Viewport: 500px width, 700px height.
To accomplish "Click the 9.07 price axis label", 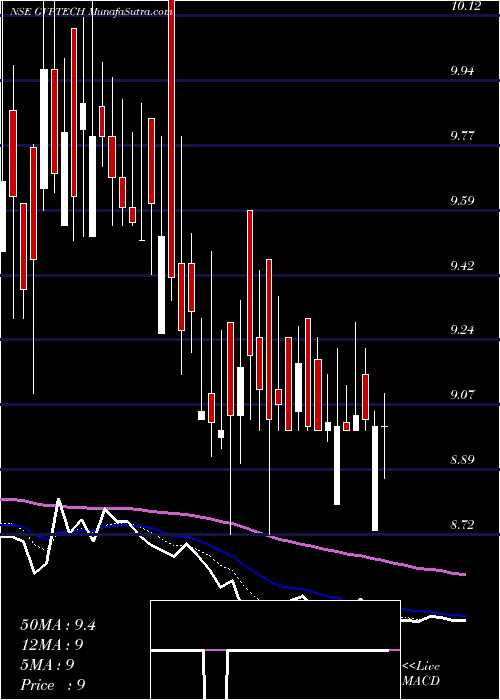I will (463, 395).
